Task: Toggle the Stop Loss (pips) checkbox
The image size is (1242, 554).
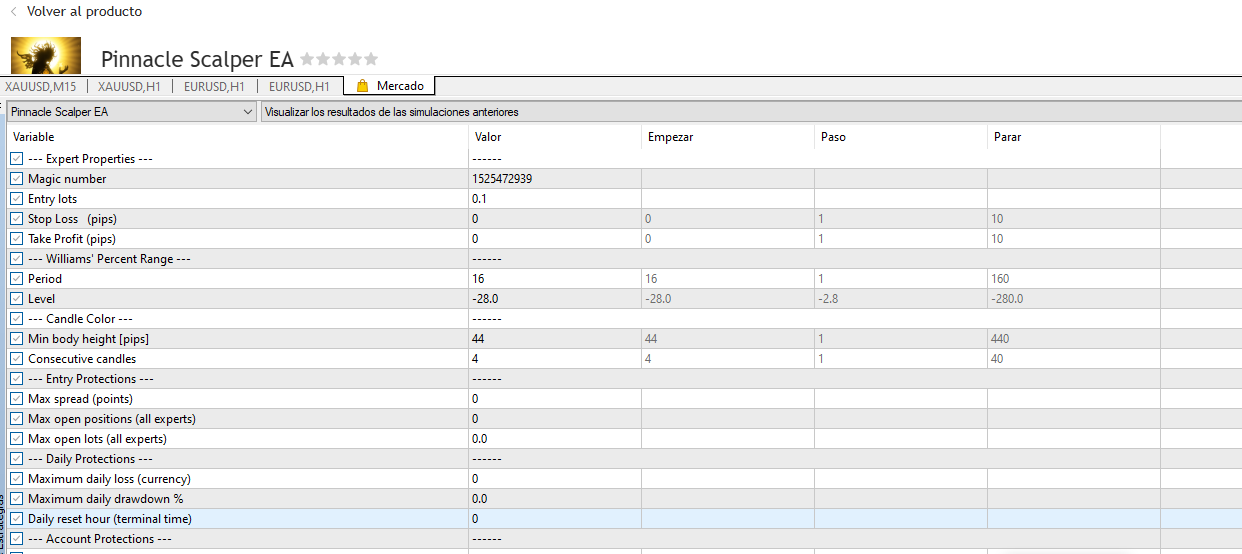Action: tap(17, 219)
